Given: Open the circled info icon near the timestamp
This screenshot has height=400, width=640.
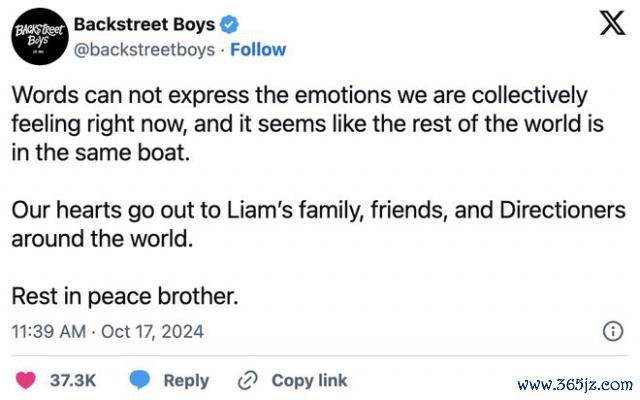Looking at the screenshot, I should [613, 331].
